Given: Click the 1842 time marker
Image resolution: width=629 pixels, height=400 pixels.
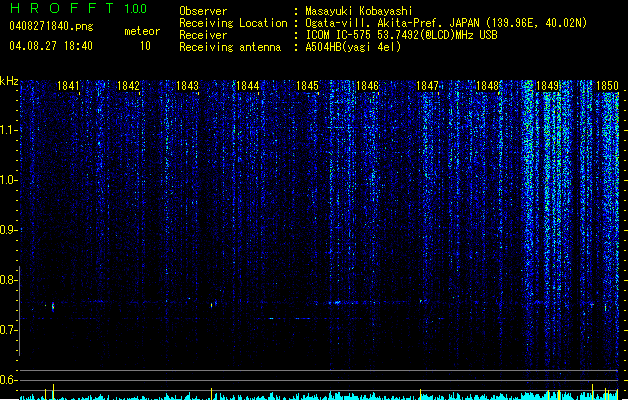Looking at the screenshot, I should (x=128, y=86).
